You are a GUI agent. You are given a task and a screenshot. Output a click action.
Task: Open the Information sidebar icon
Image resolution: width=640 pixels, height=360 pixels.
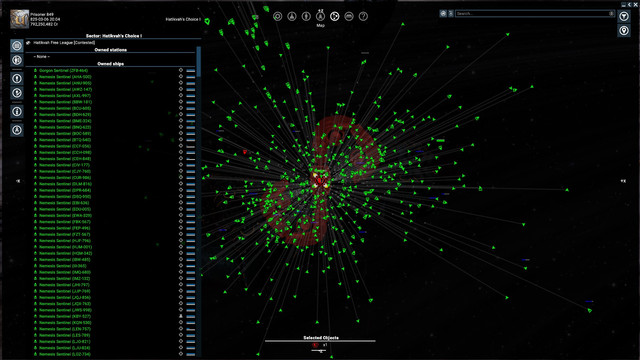(x=17, y=111)
